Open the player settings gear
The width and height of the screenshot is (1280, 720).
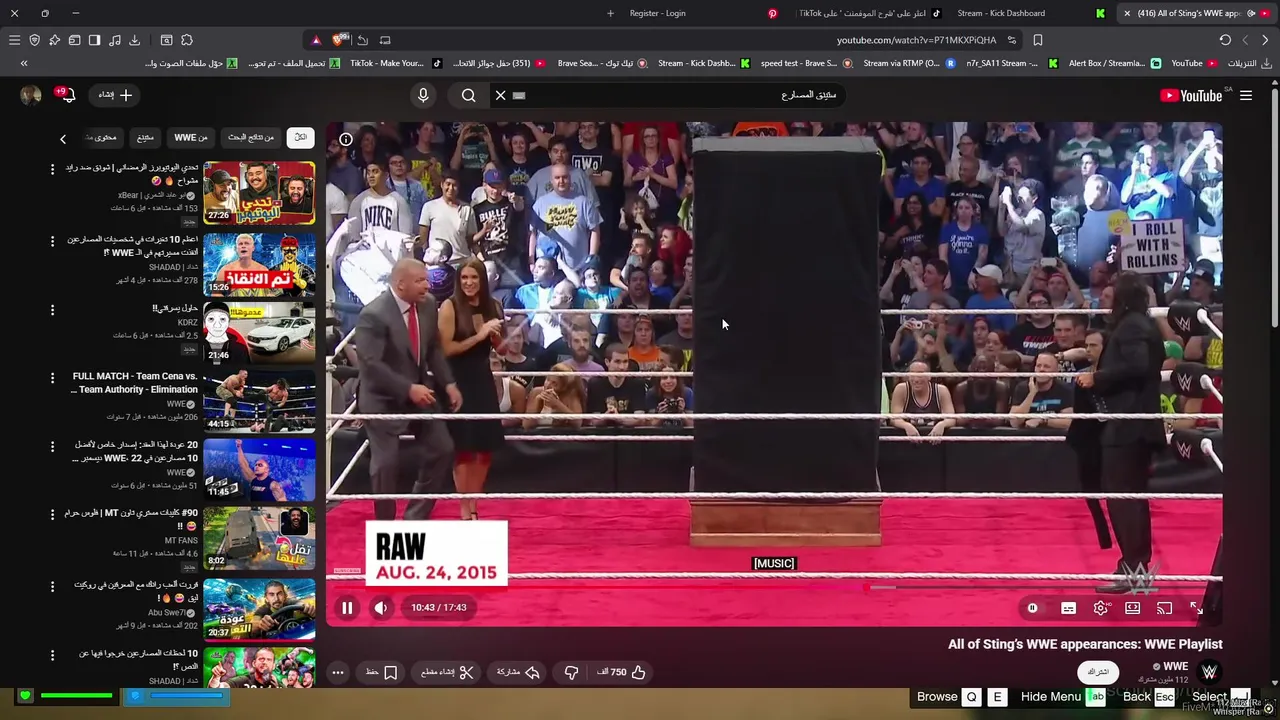pyautogui.click(x=1101, y=608)
